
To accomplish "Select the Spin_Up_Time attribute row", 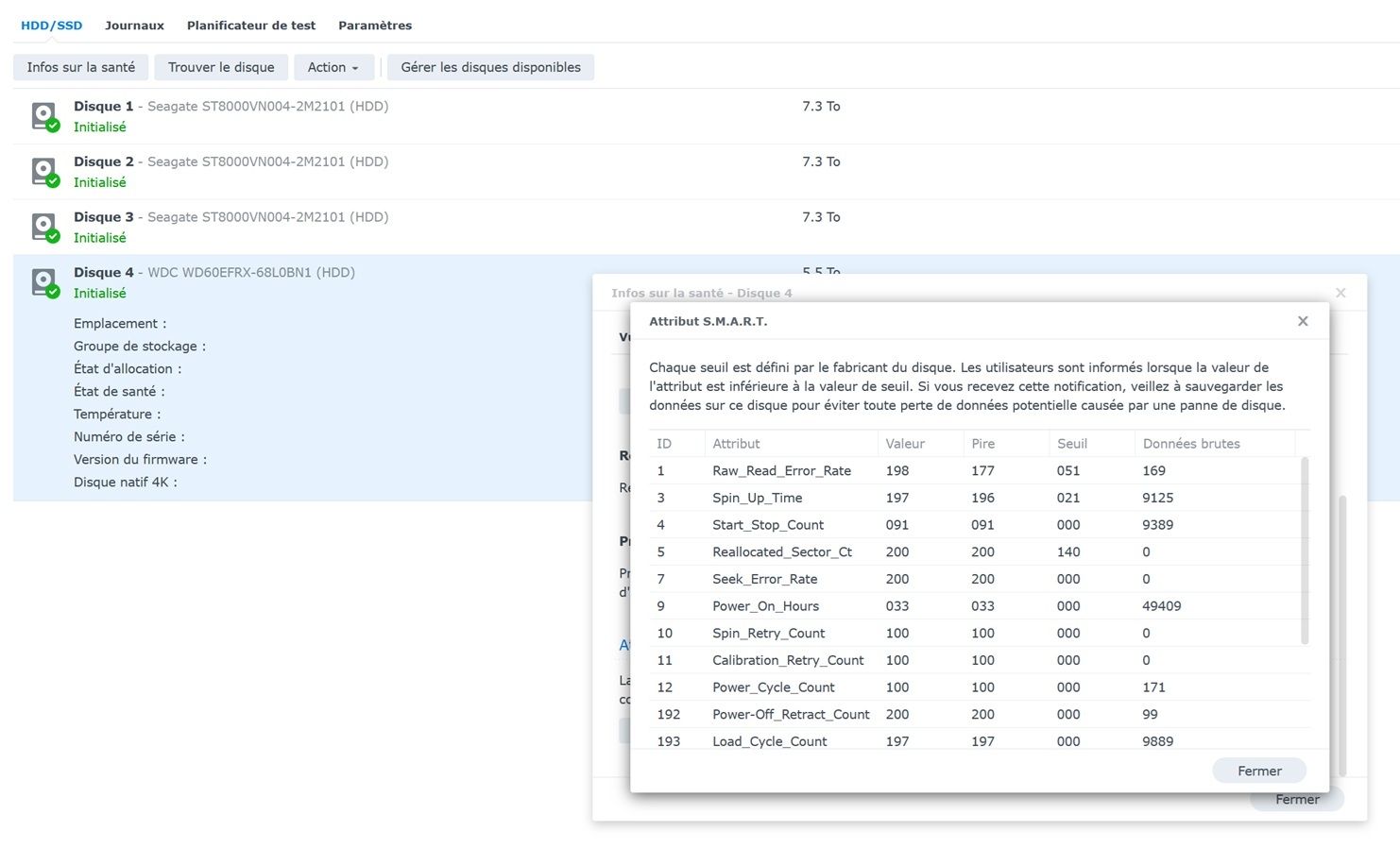I will [x=974, y=498].
